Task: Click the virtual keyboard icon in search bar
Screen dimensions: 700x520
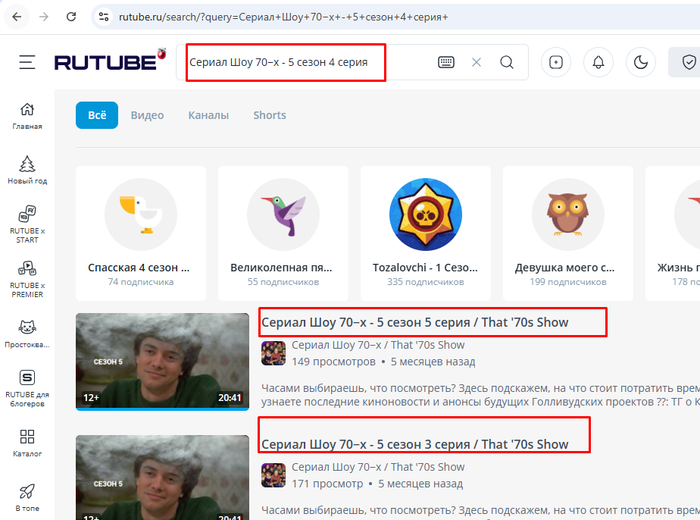Action: (x=446, y=62)
